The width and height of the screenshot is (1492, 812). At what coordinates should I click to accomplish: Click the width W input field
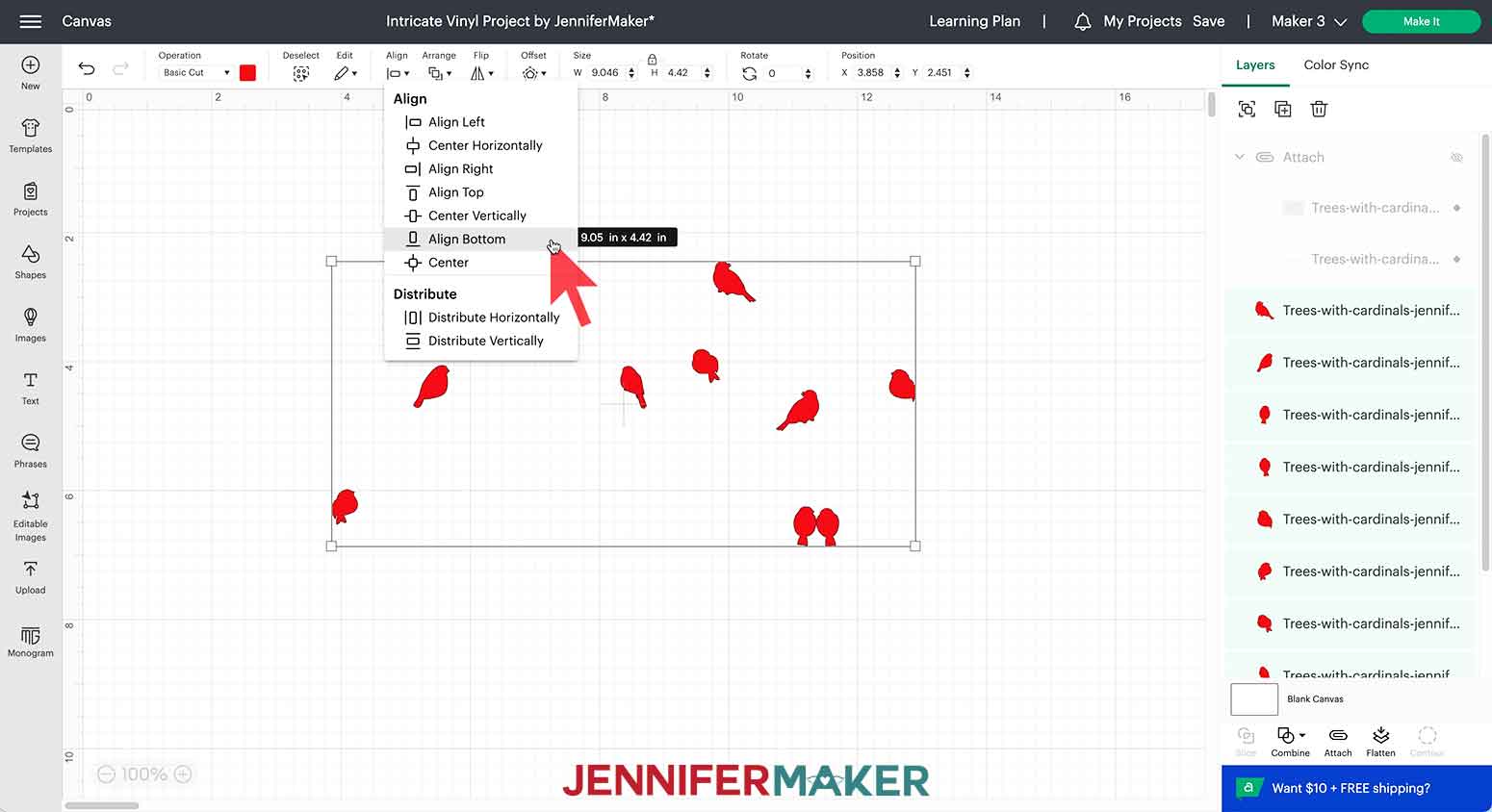605,73
